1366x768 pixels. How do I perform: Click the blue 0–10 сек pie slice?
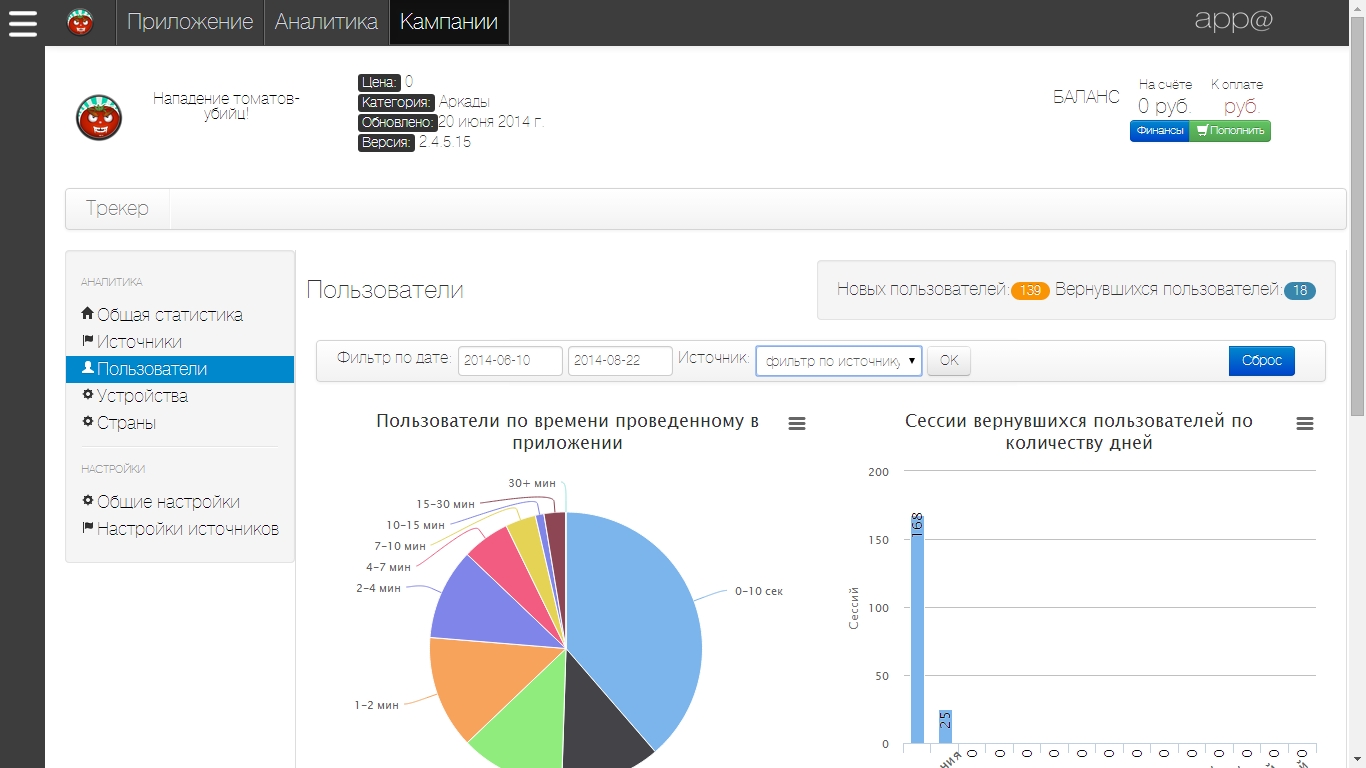(640, 620)
